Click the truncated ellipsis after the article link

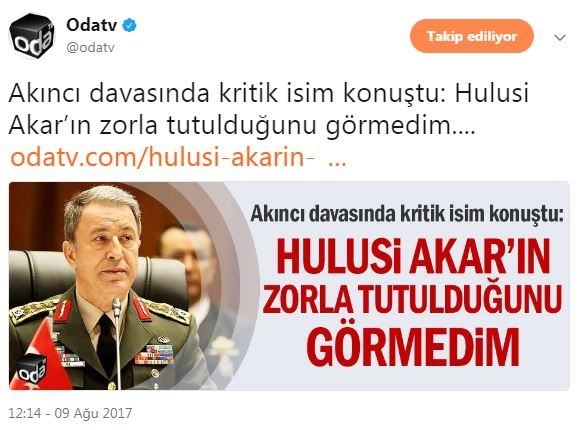[337, 163]
